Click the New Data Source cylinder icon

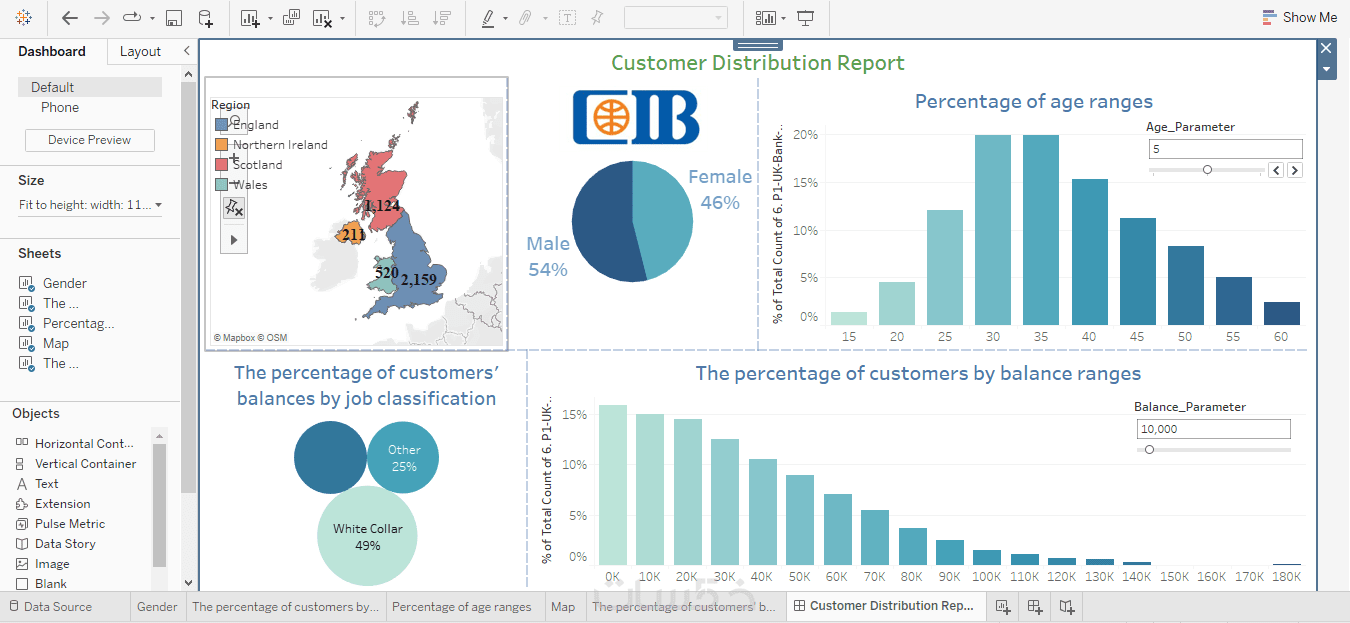point(205,18)
